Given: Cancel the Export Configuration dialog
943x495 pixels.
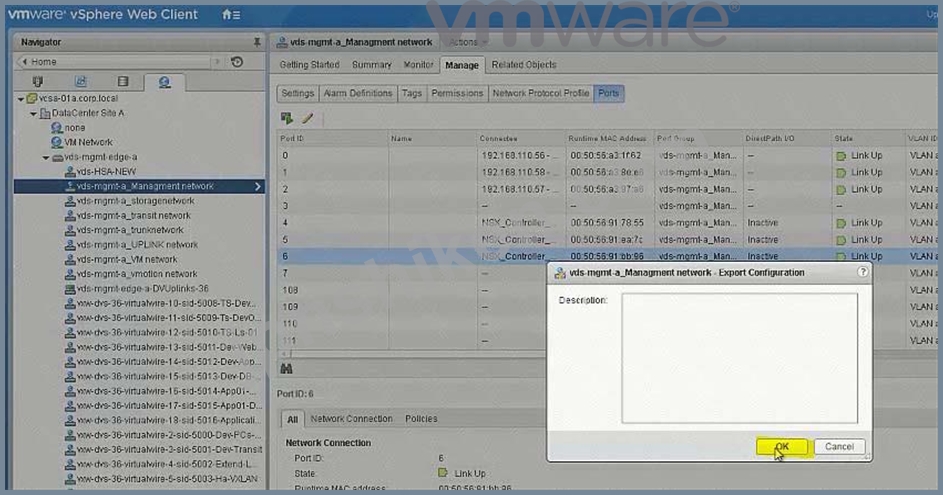Looking at the screenshot, I should (x=839, y=446).
